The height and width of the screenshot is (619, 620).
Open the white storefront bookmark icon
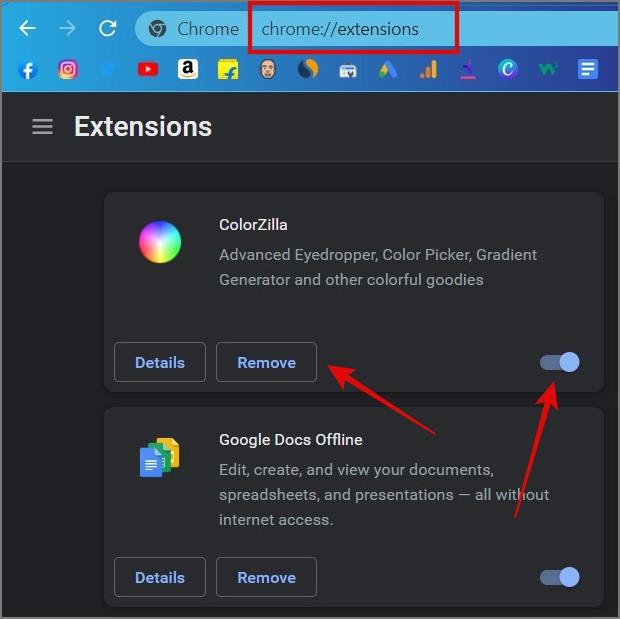point(348,71)
